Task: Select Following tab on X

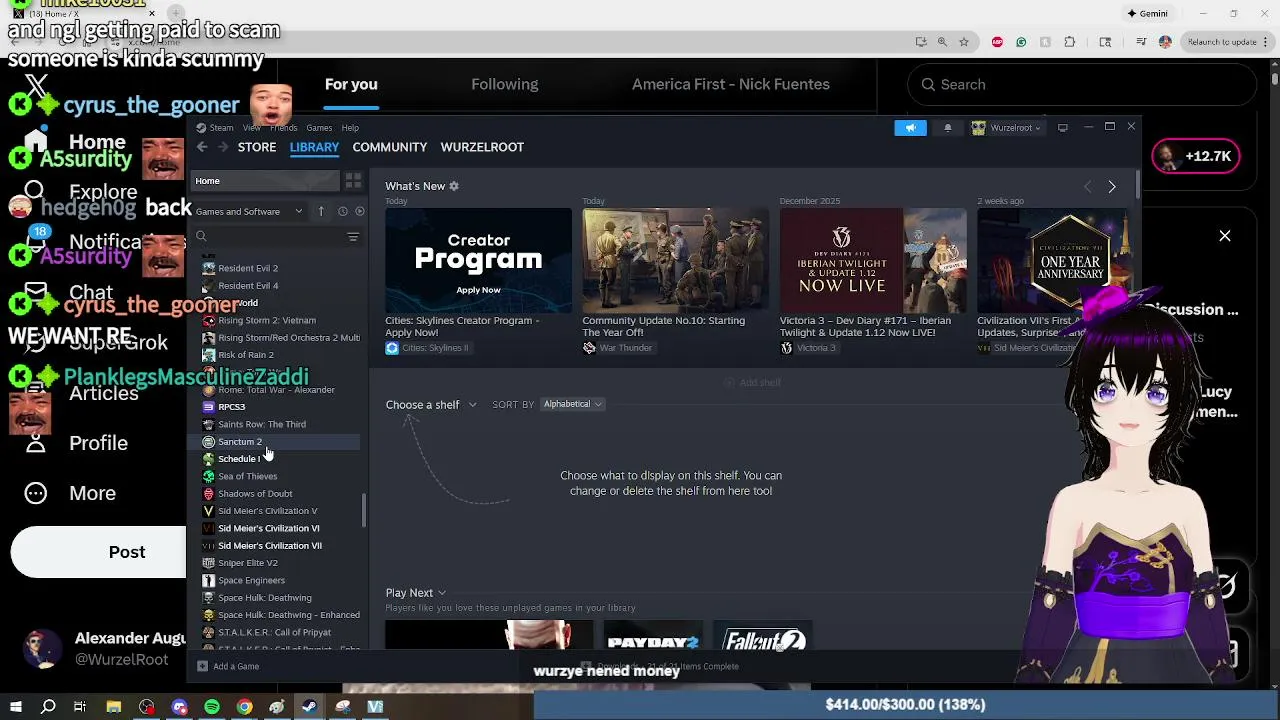Action: 505,84
